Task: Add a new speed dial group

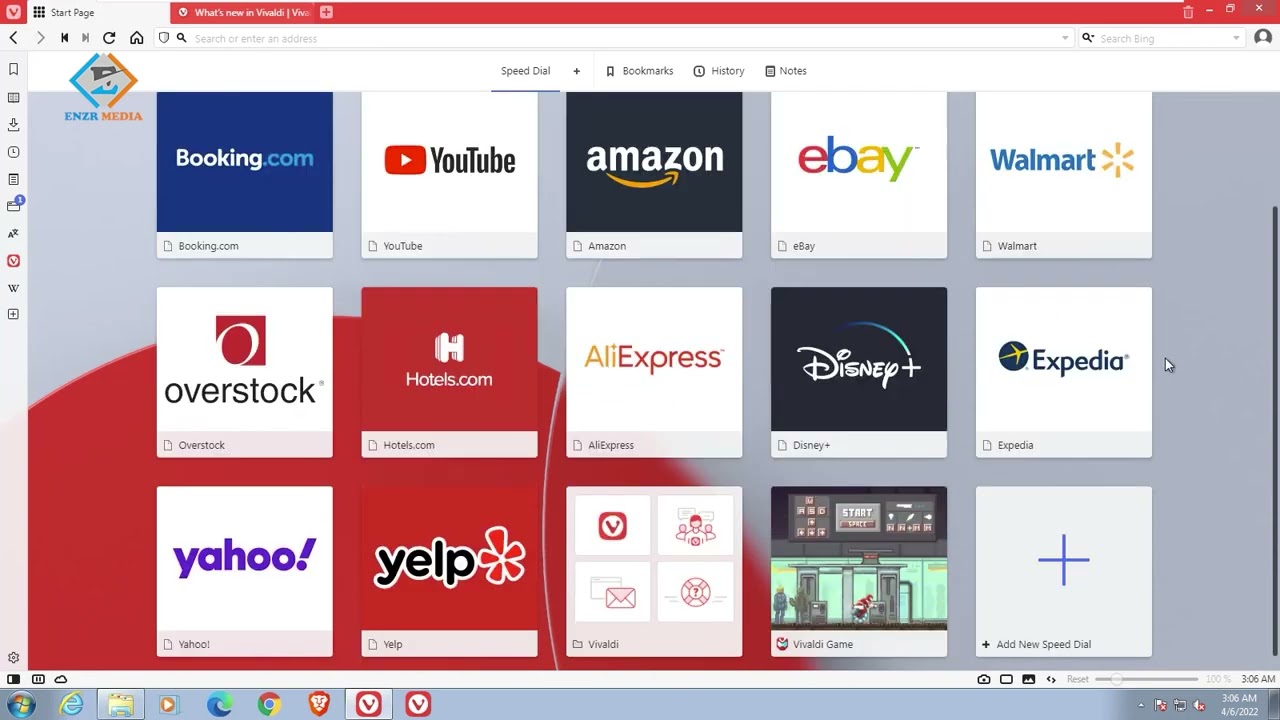Action: click(576, 71)
